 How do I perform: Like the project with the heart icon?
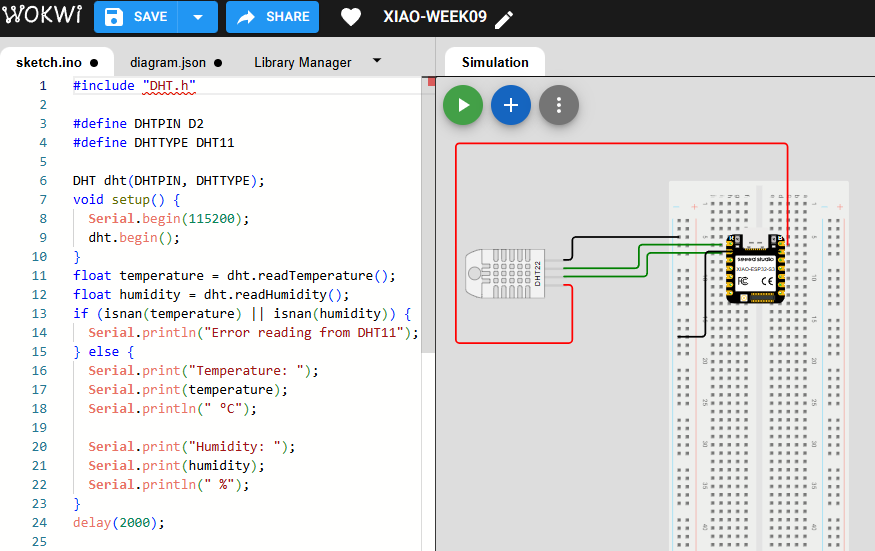pos(350,17)
